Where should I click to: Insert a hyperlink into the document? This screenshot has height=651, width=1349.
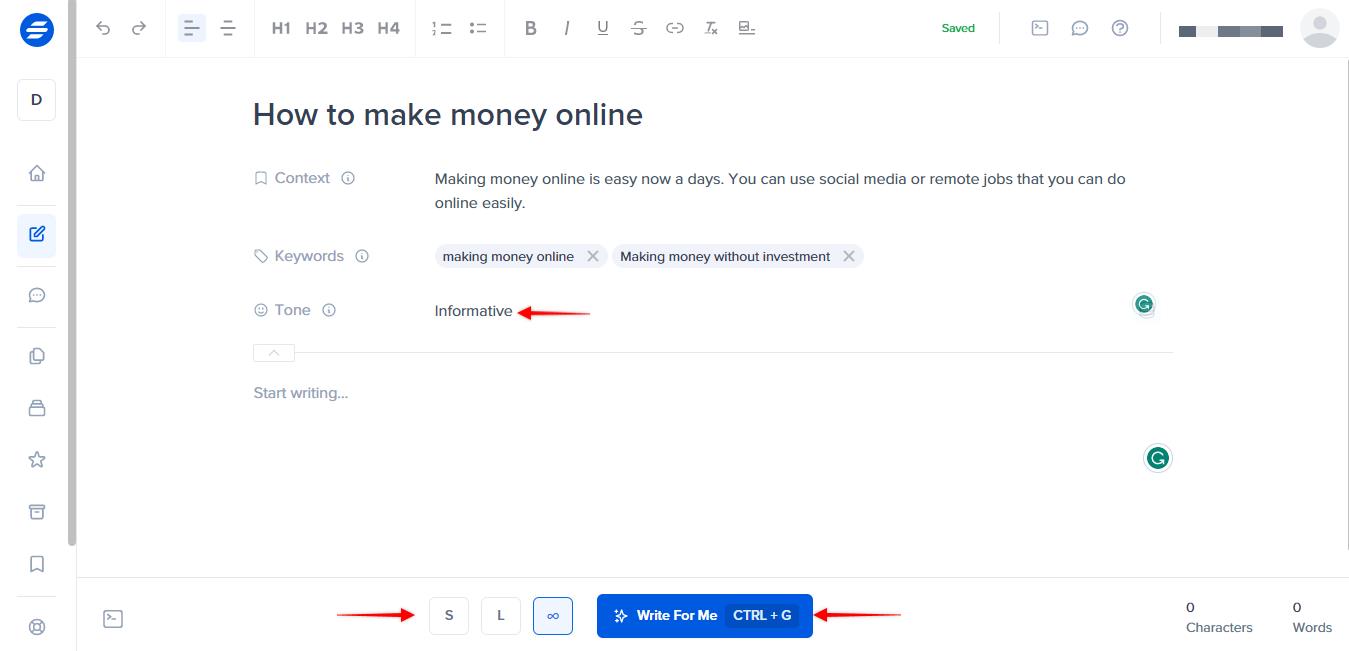coord(675,28)
